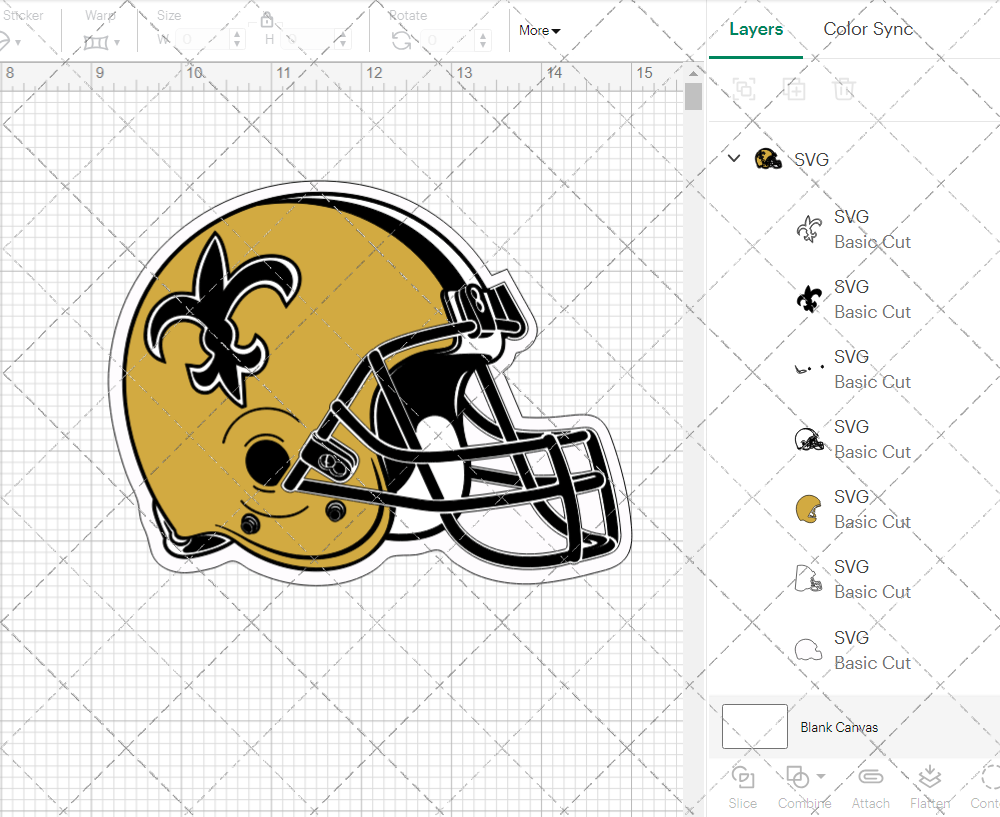
Task: Click the canvas scrollbar up arrow
Action: click(693, 71)
